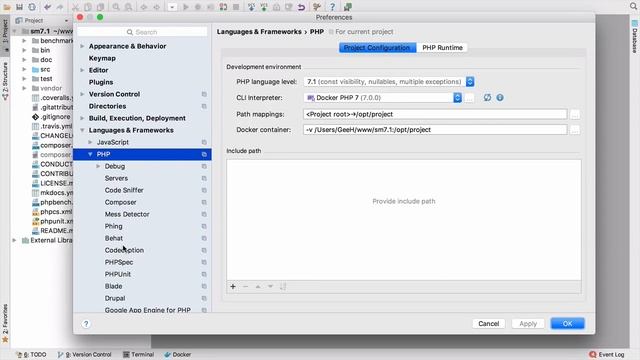
Task: Click the Save All toolbar icon
Action: point(20,7)
